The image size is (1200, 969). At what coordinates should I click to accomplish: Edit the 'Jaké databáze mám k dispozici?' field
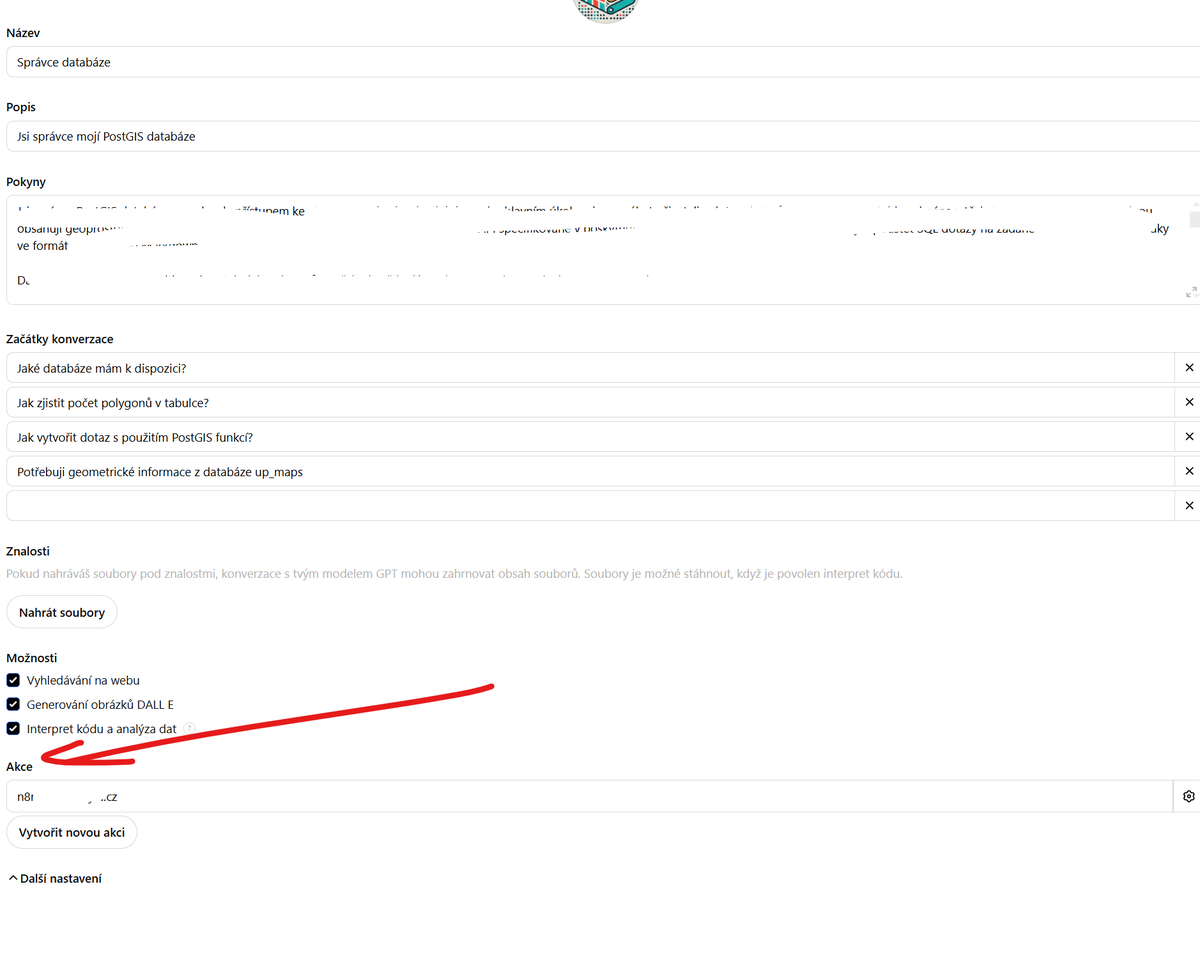(x=590, y=368)
